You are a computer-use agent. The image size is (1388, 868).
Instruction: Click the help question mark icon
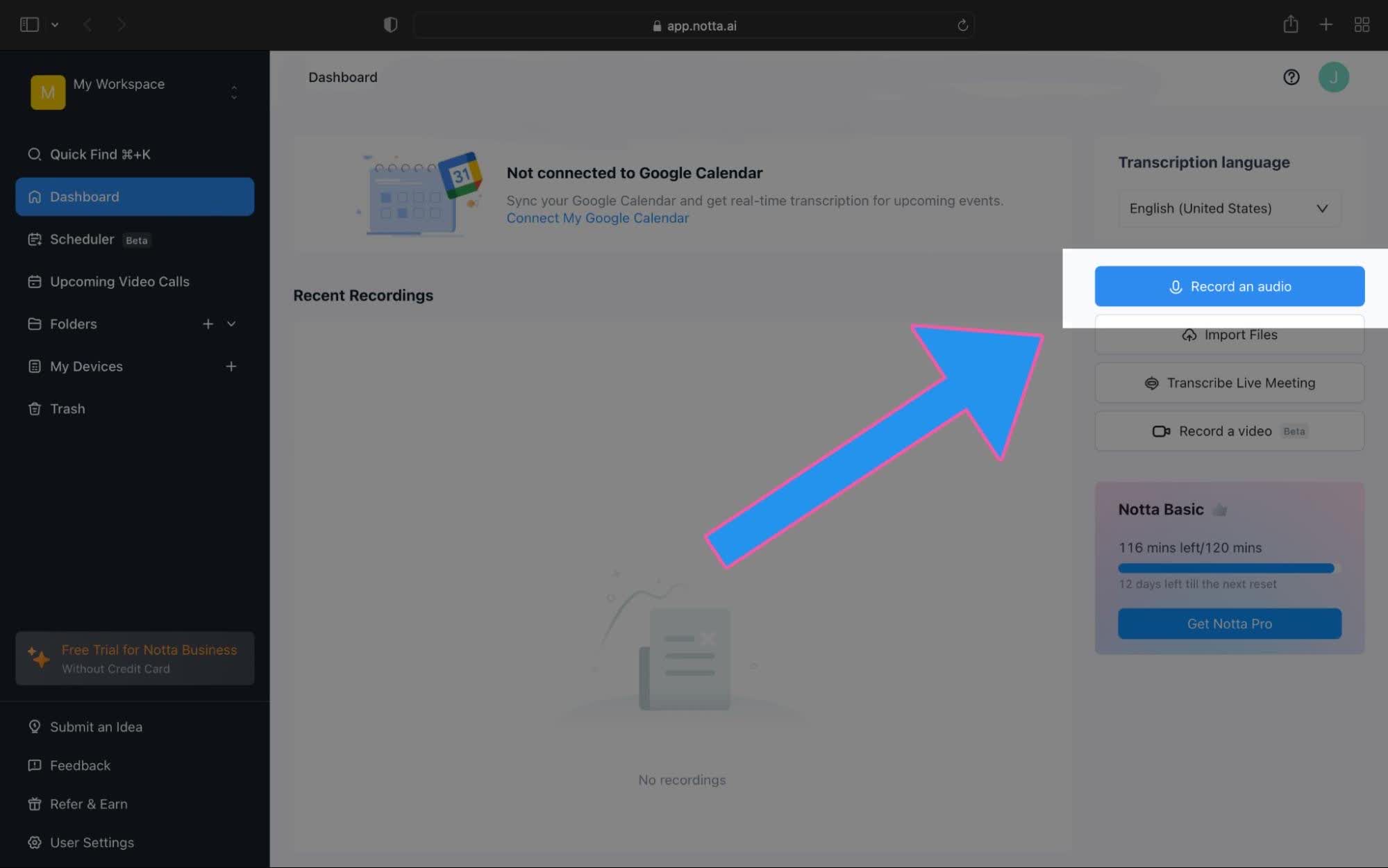point(1291,77)
